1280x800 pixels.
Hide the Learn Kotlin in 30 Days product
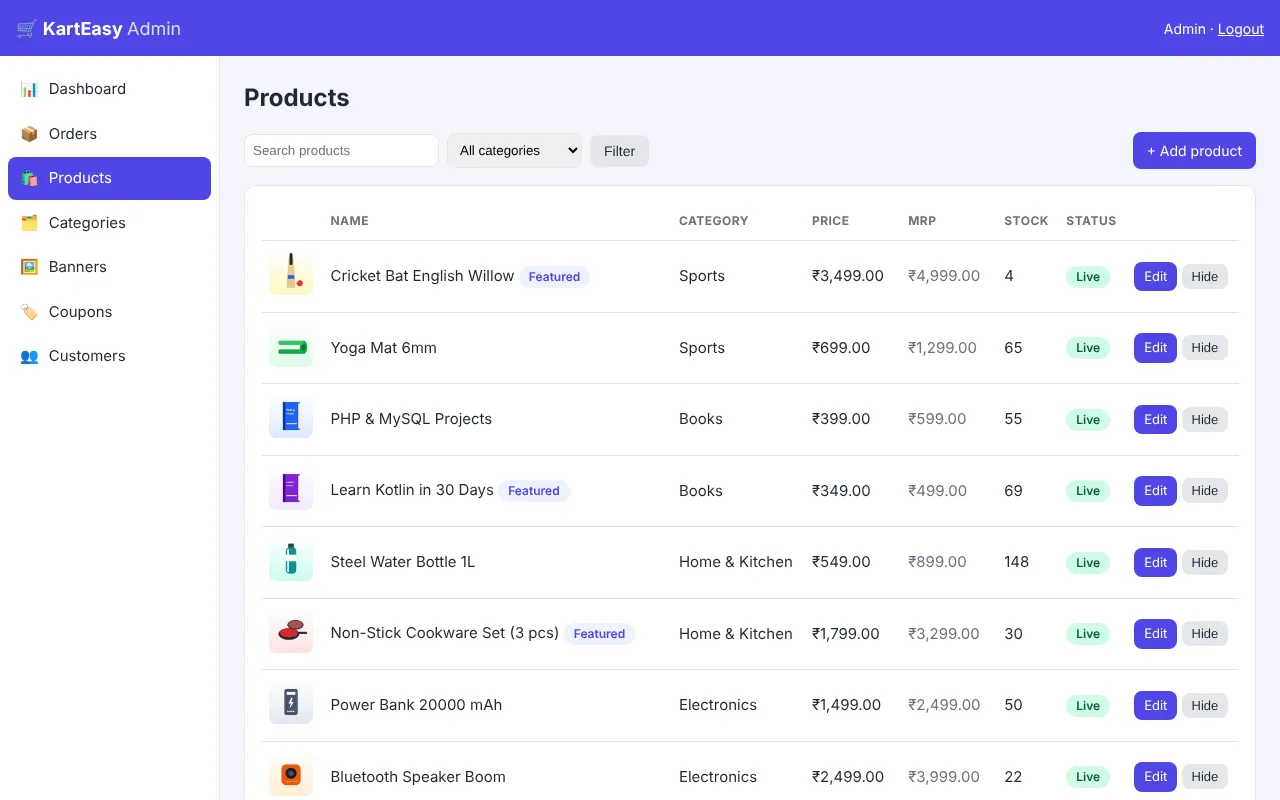tap(1205, 491)
